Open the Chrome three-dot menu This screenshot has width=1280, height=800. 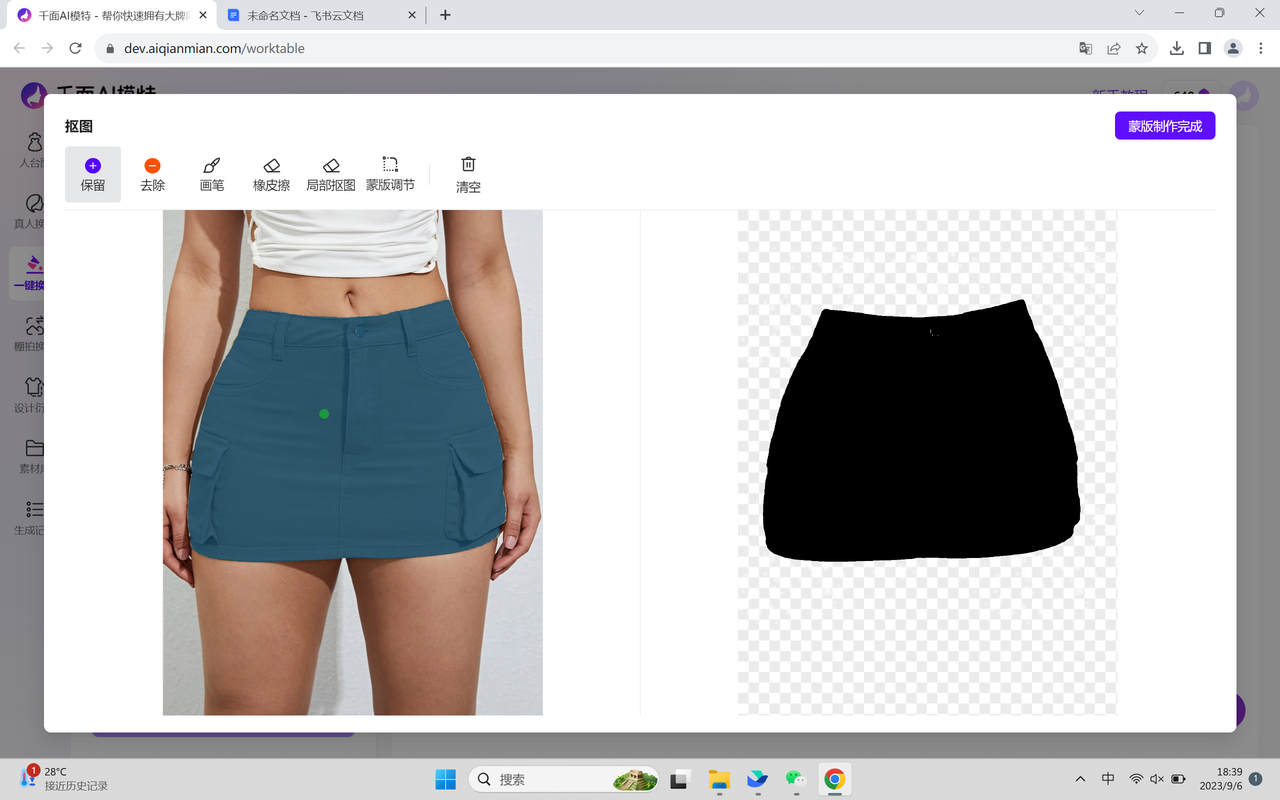click(x=1261, y=48)
